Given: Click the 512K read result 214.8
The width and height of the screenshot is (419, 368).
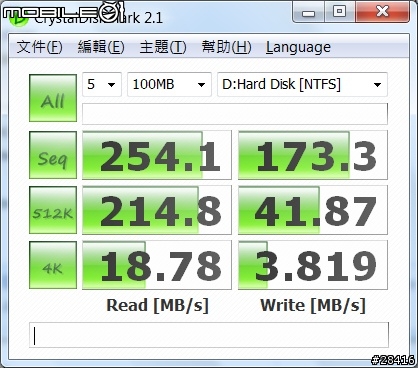Looking at the screenshot, I should [157, 210].
